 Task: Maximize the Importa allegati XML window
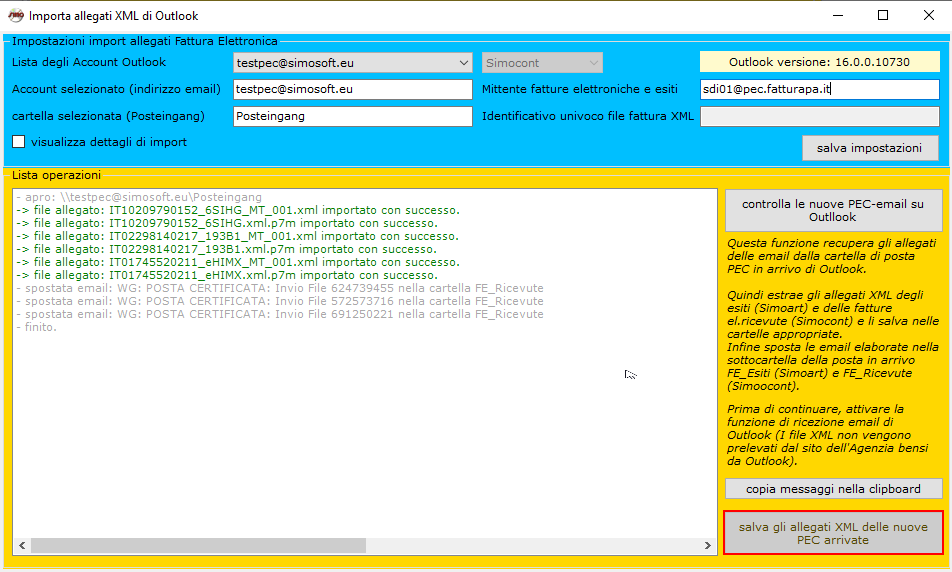click(883, 15)
